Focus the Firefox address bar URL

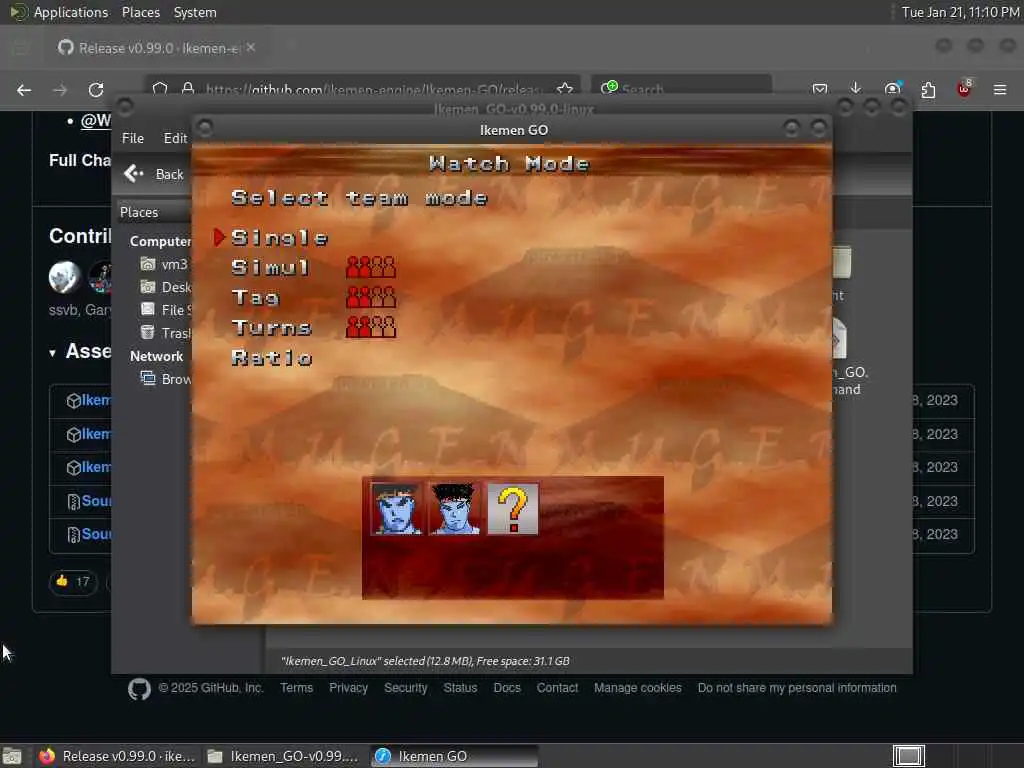pyautogui.click(x=372, y=89)
